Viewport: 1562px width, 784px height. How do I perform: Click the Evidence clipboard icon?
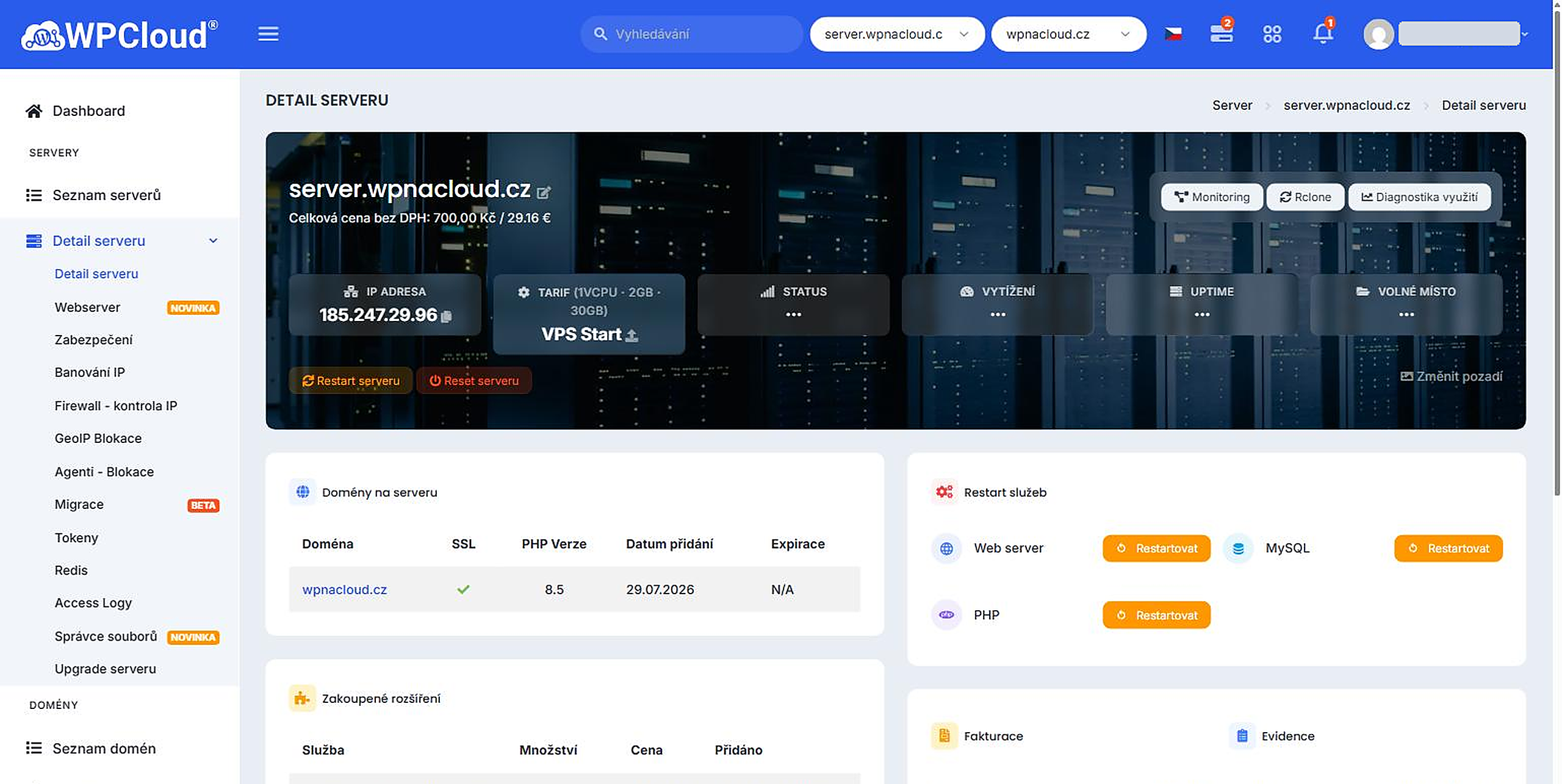pyautogui.click(x=1242, y=736)
